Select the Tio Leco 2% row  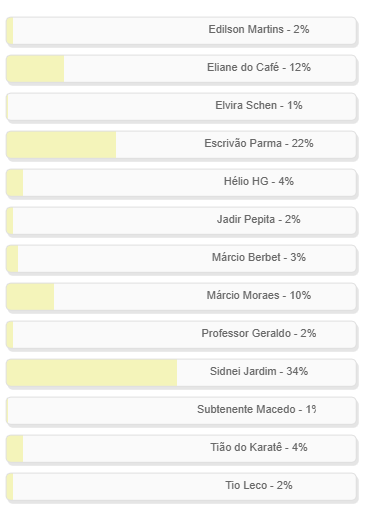[181, 486]
